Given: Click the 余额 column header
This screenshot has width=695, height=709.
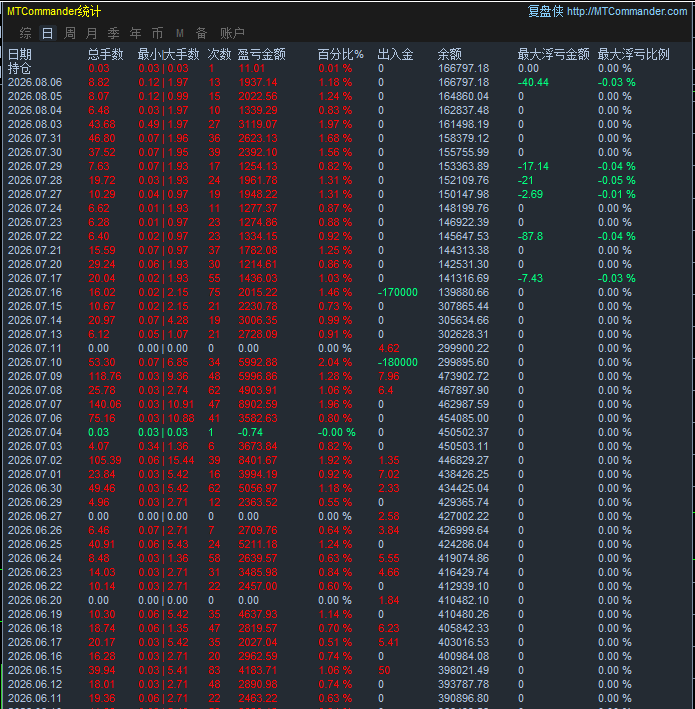Looking at the screenshot, I should point(449,55).
